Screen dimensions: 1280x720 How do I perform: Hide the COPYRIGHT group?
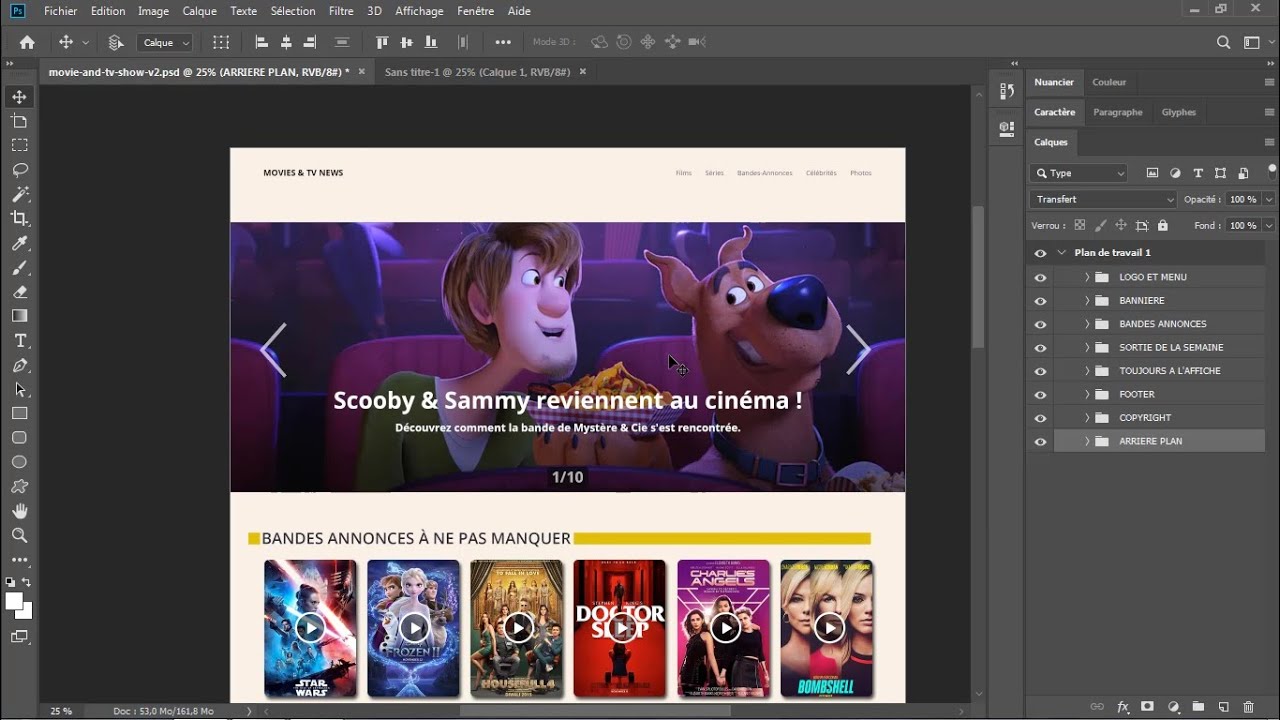(1040, 418)
